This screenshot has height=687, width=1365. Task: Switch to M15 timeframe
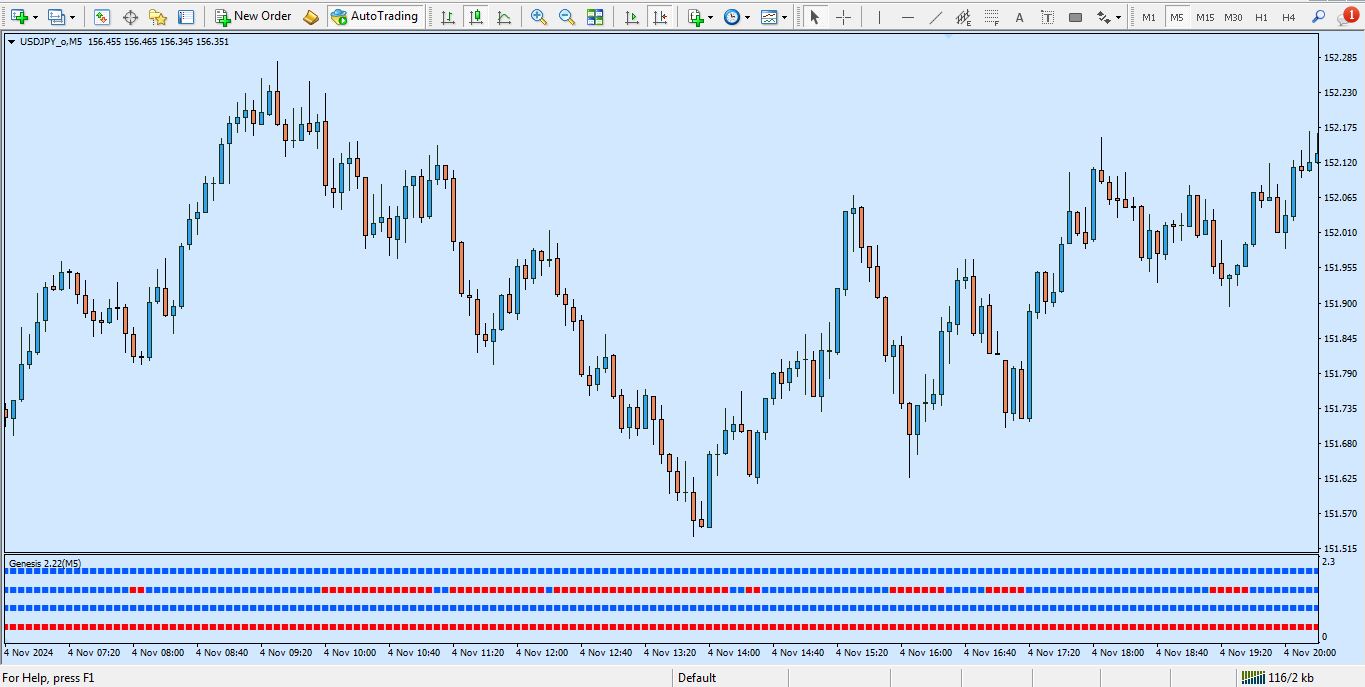pos(1205,17)
